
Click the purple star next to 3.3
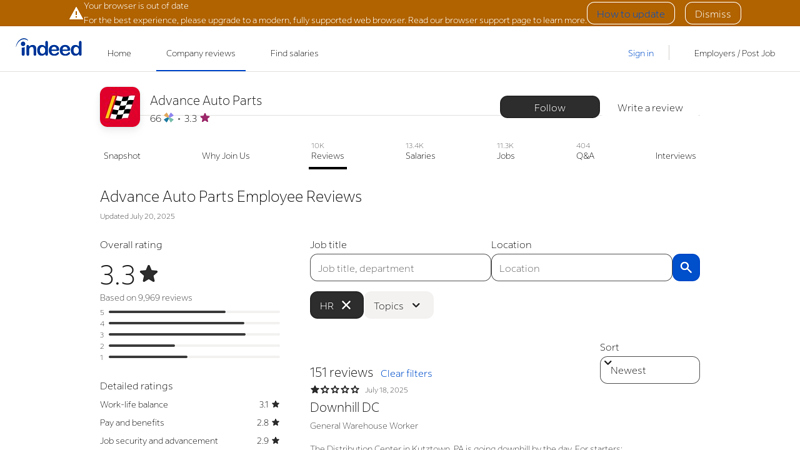pyautogui.click(x=205, y=118)
